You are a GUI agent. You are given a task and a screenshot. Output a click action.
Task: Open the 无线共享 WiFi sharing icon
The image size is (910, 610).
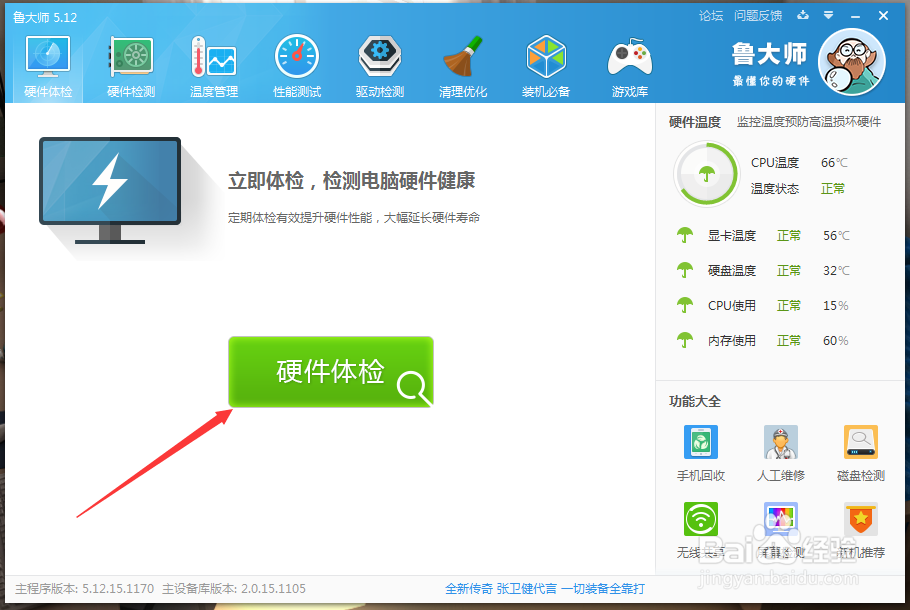coord(700,519)
